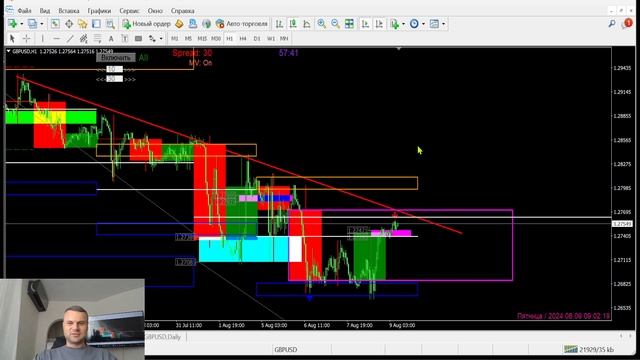Toggle chart auto scroll

tap(365, 24)
